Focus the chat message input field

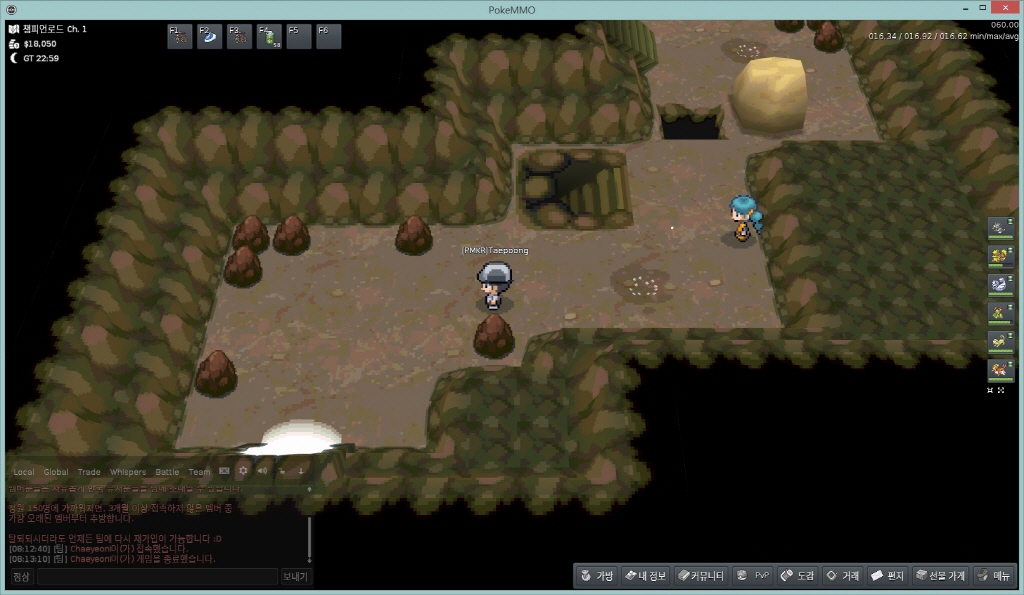tap(157, 577)
